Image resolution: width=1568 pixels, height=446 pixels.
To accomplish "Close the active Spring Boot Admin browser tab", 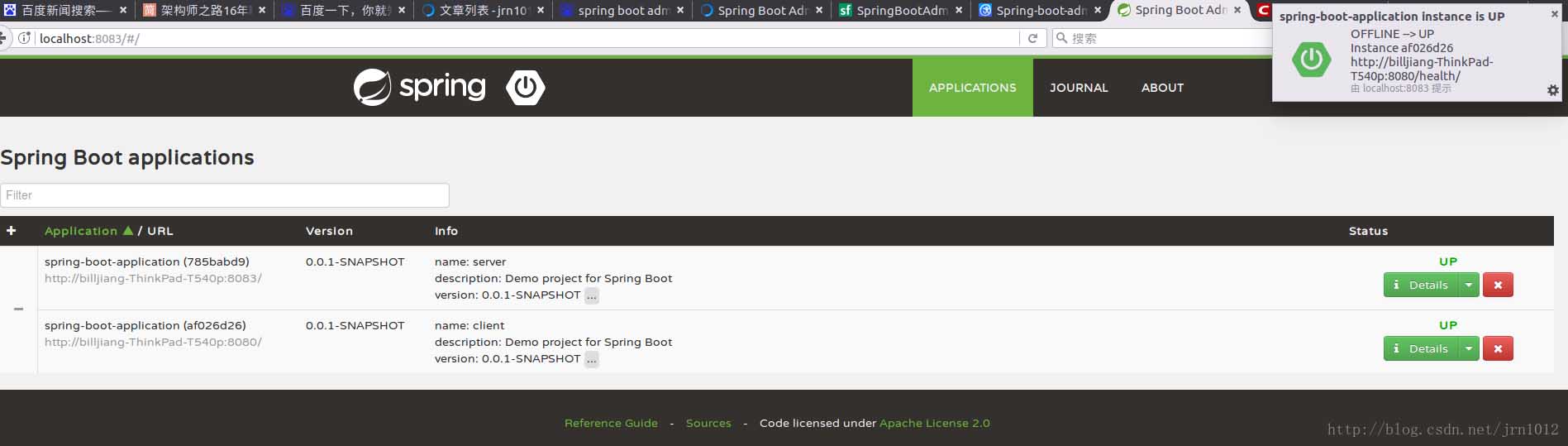I will 1237,10.
